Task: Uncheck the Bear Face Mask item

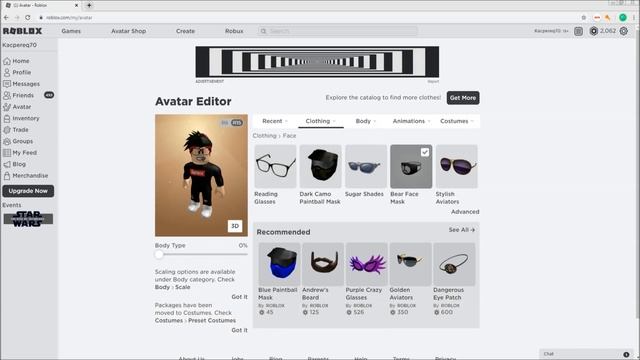Action: 425,152
